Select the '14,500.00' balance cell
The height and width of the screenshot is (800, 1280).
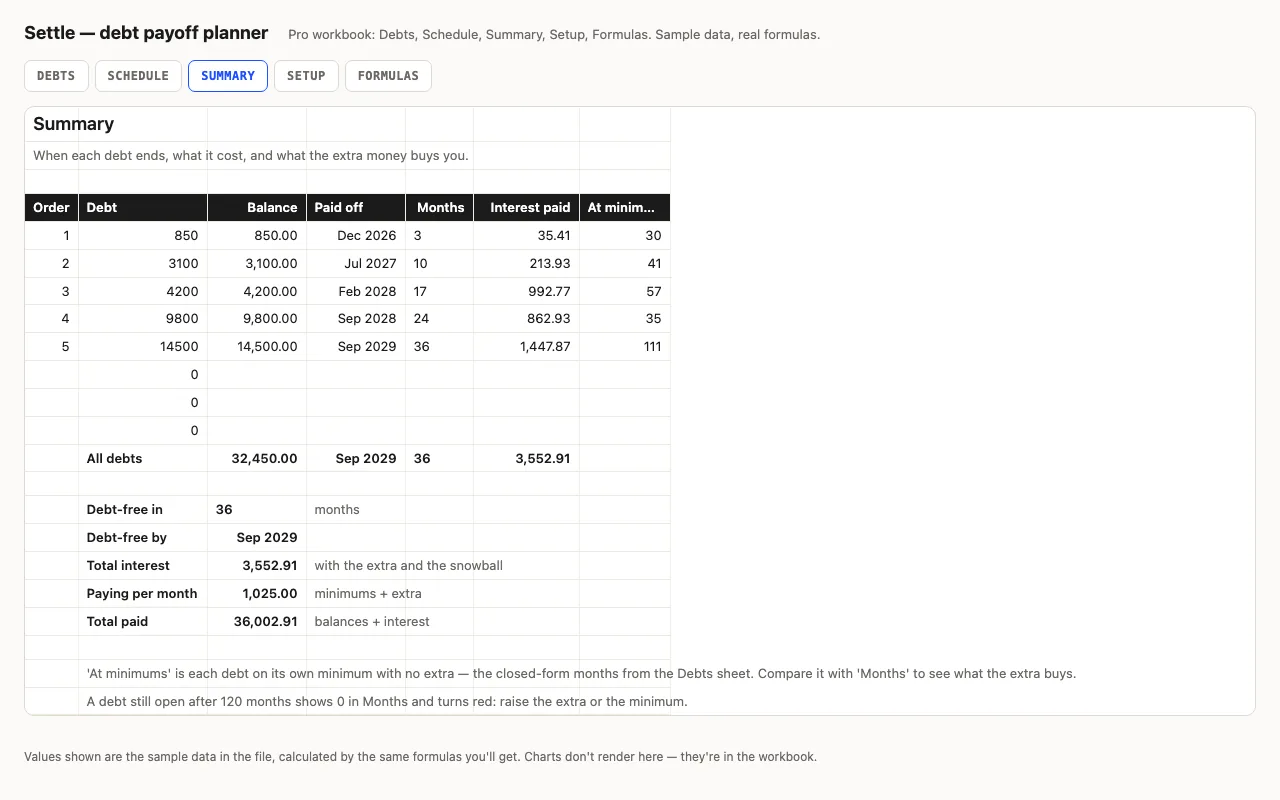point(257,346)
